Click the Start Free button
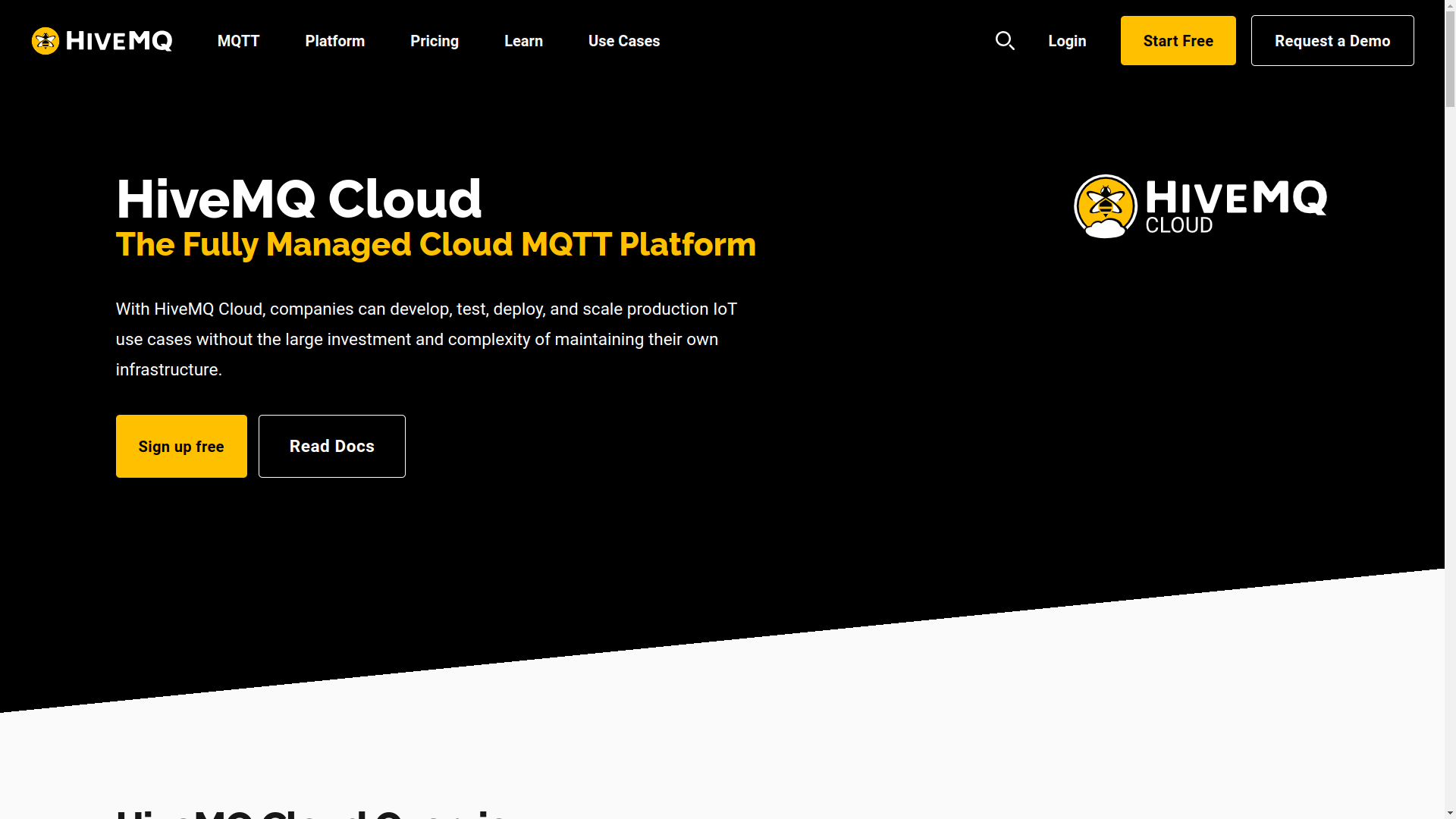This screenshot has height=819, width=1456. (x=1178, y=40)
